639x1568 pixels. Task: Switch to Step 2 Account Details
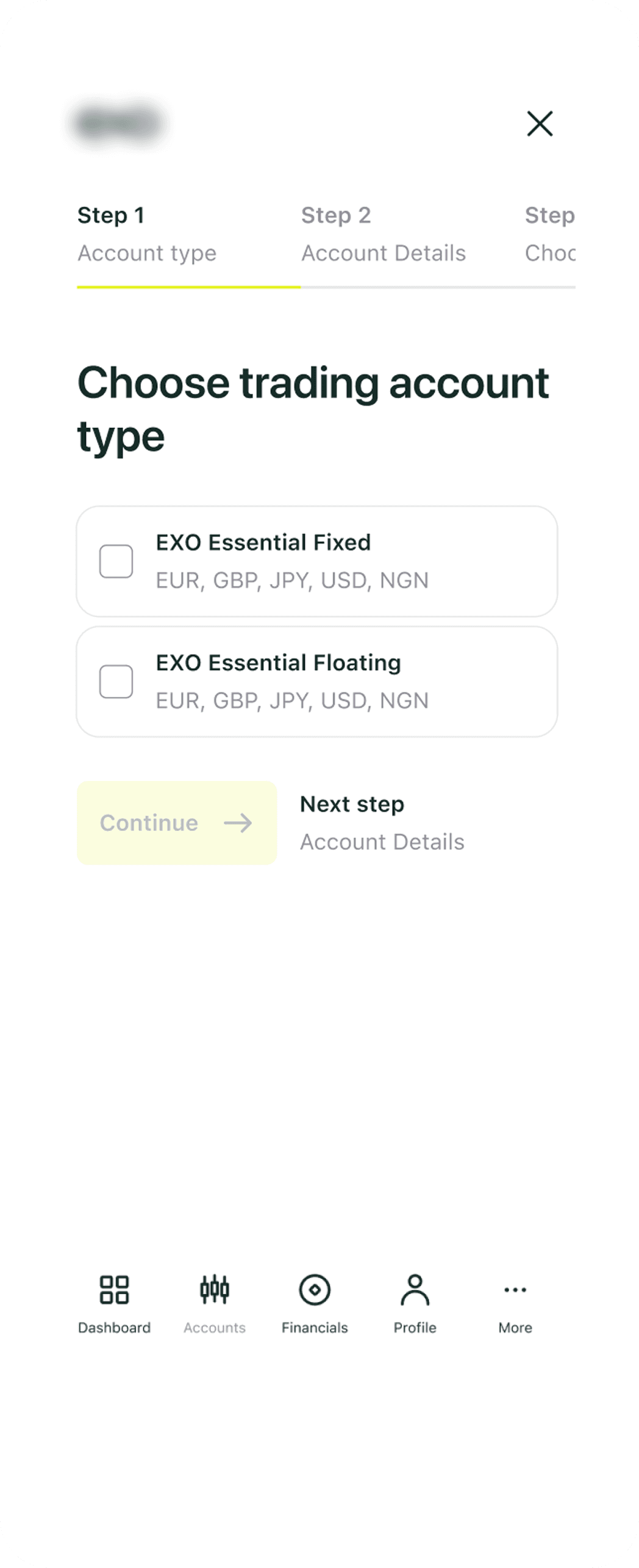pyautogui.click(x=384, y=234)
